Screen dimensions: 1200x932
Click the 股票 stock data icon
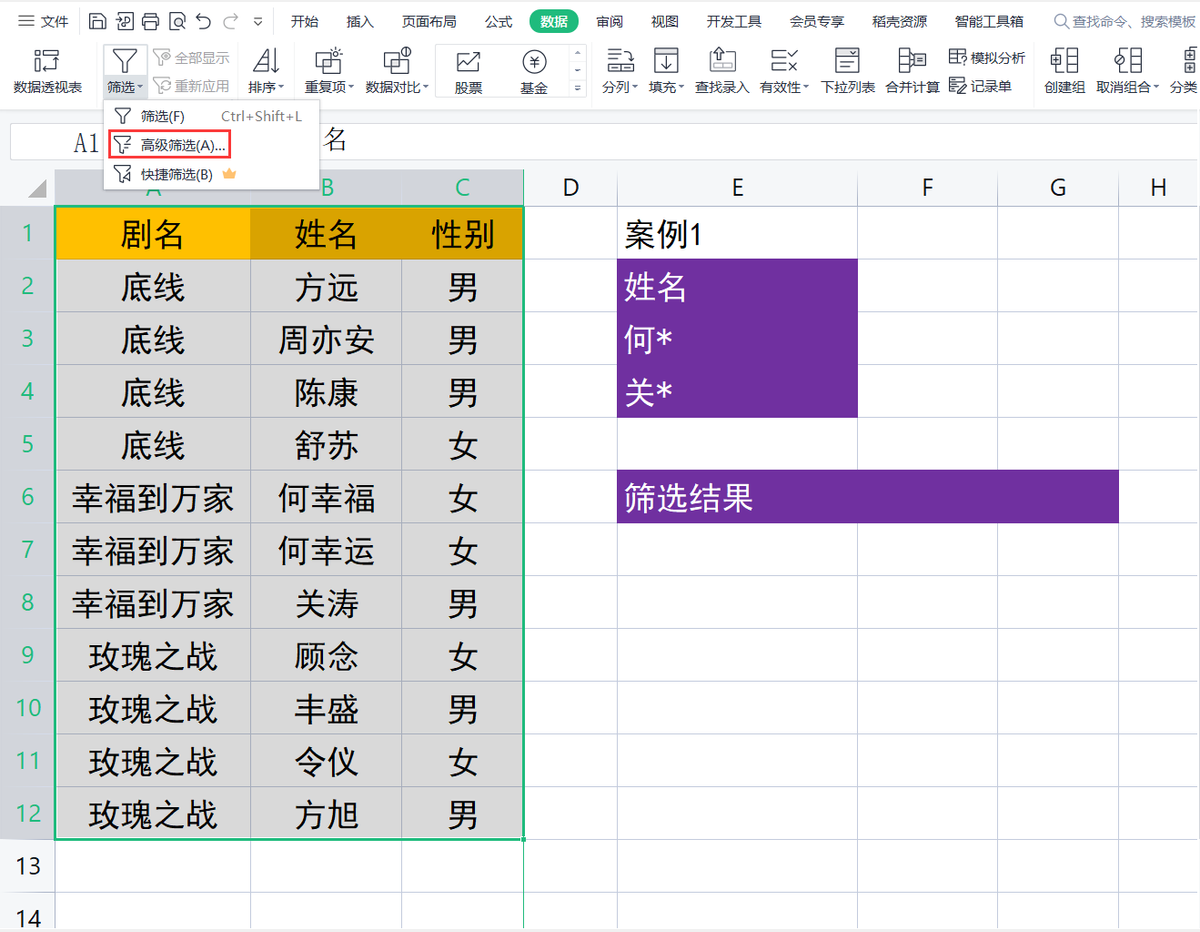tap(468, 71)
